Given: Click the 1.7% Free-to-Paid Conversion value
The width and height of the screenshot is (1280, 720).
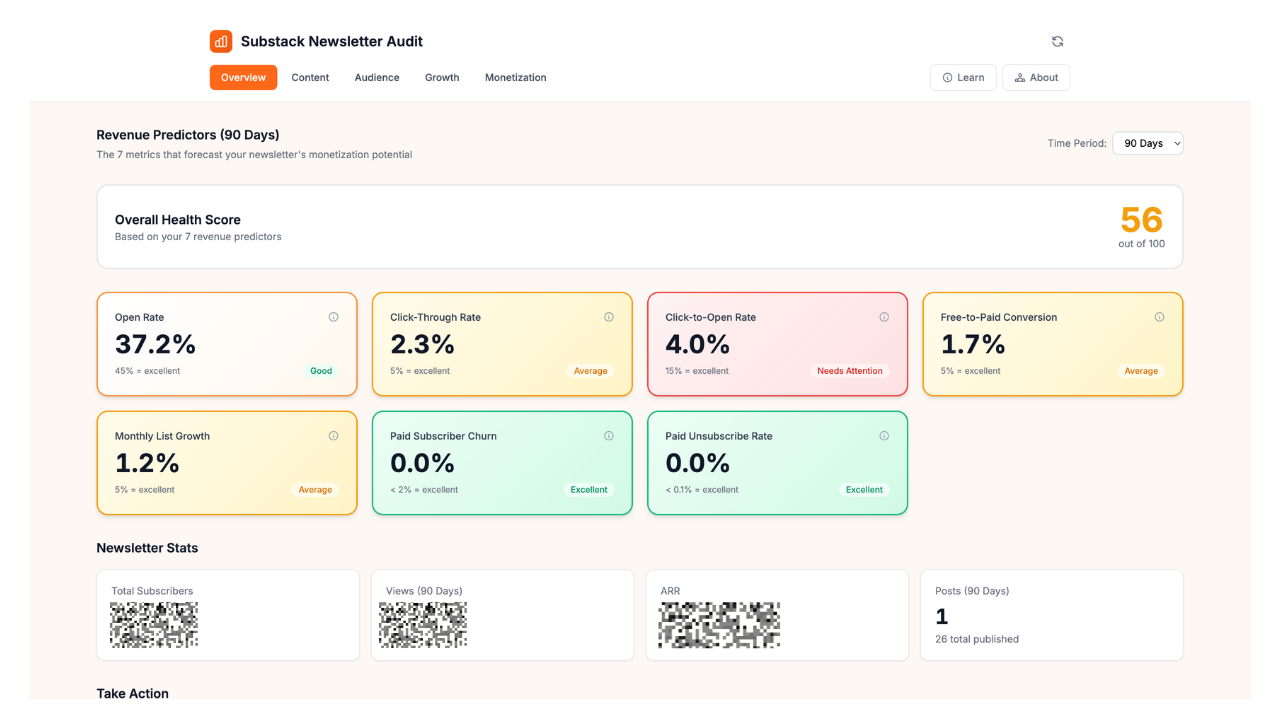Looking at the screenshot, I should click(972, 344).
